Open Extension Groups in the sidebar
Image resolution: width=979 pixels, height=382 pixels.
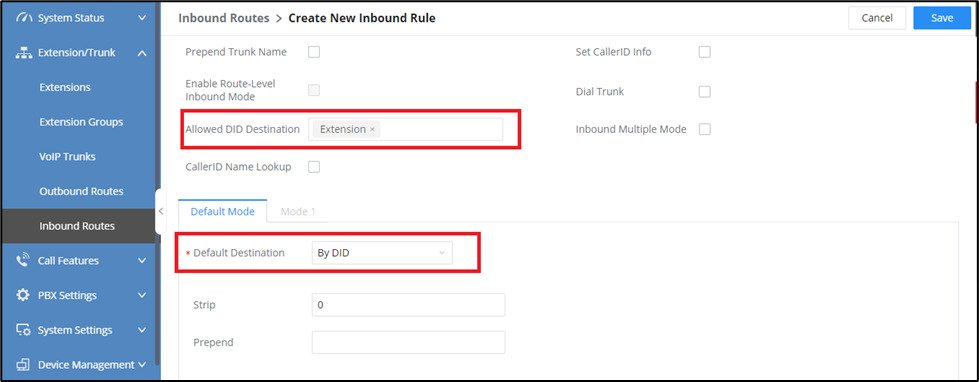pyautogui.click(x=81, y=122)
